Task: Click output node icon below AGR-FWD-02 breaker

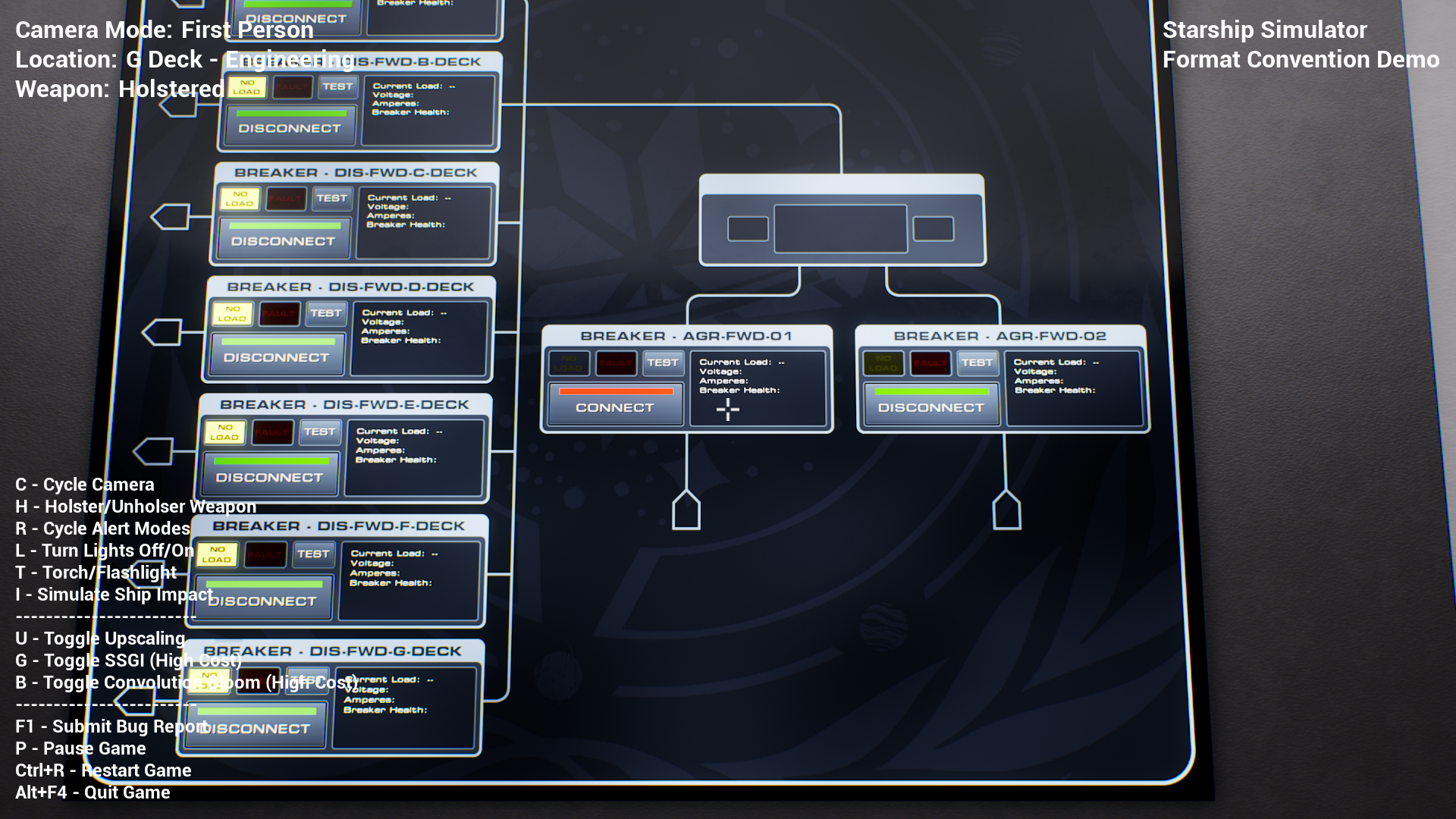Action: coord(1006,510)
